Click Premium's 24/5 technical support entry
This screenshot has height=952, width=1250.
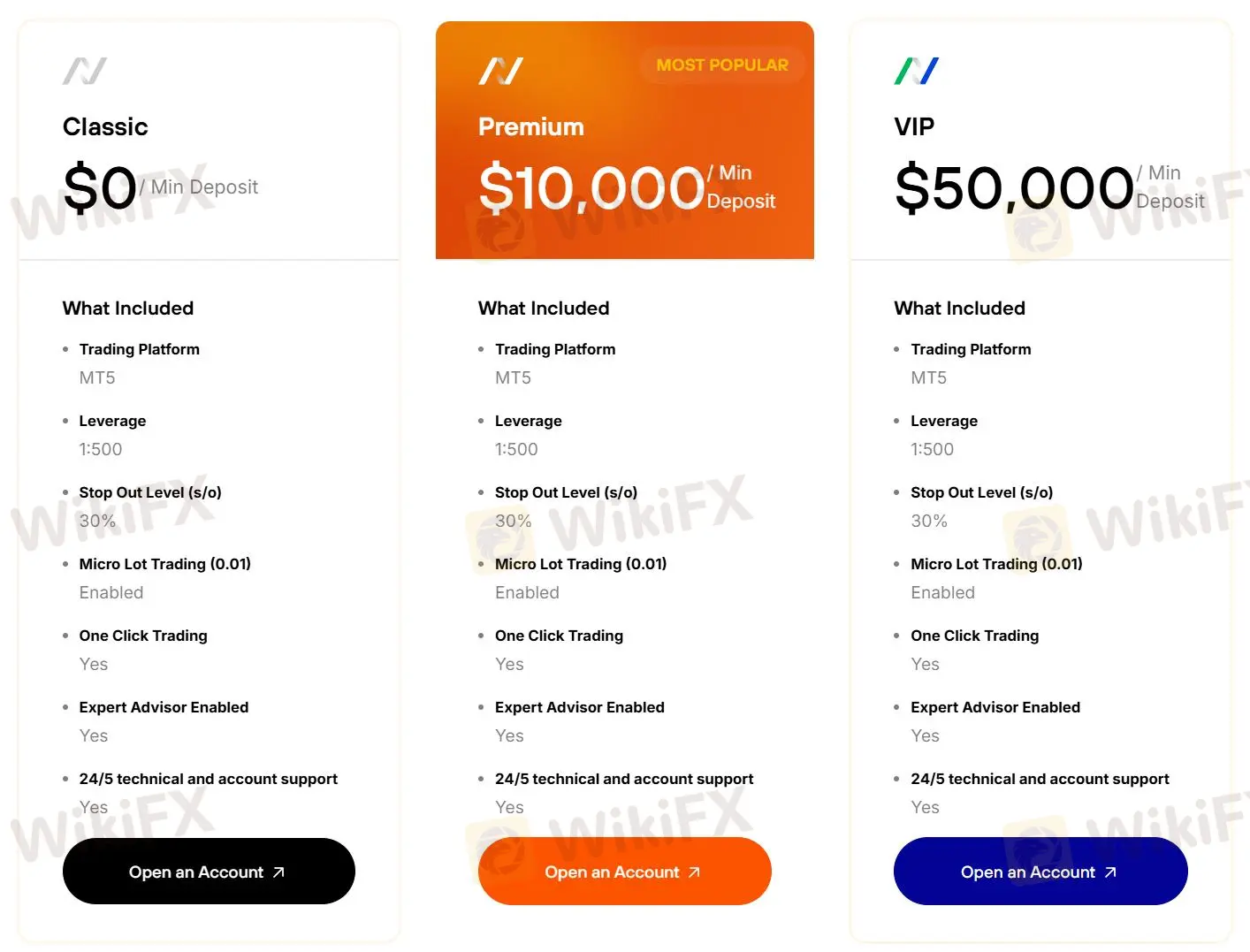[x=623, y=779]
